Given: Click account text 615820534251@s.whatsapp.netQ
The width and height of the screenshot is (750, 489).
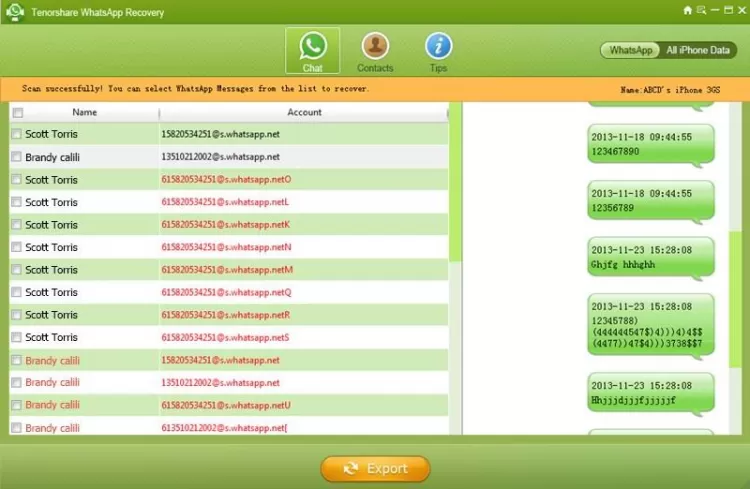Looking at the screenshot, I should point(226,292).
